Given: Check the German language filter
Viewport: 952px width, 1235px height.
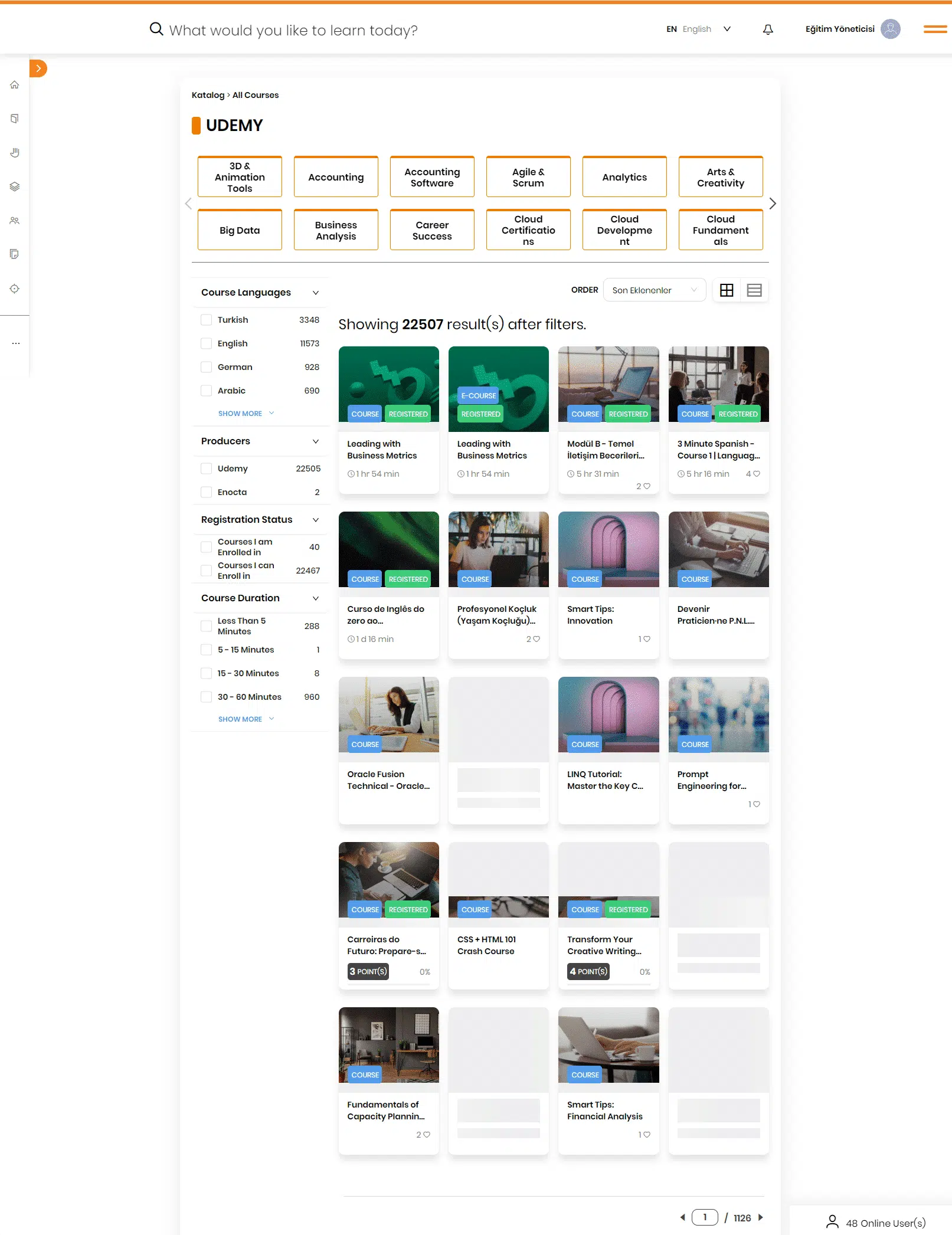Looking at the screenshot, I should [207, 367].
